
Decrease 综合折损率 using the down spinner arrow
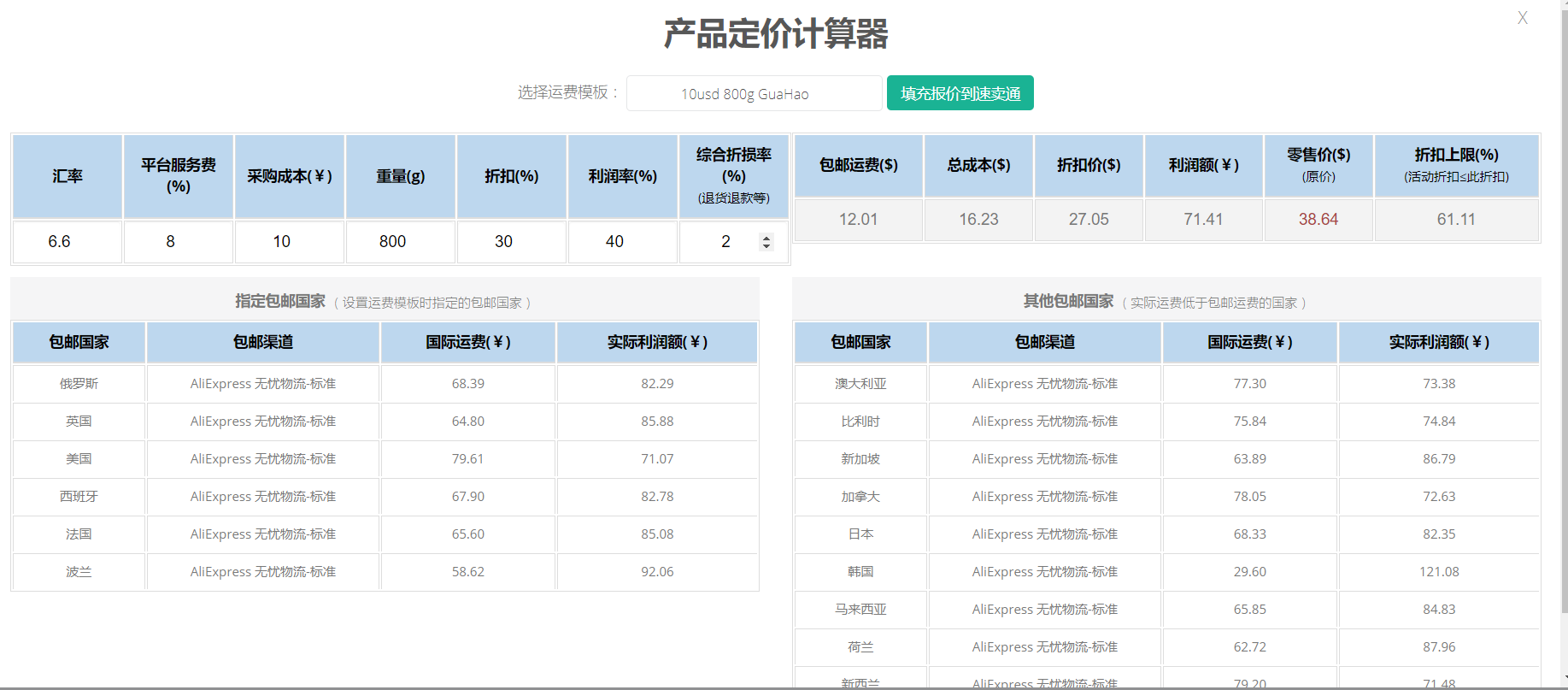point(766,247)
